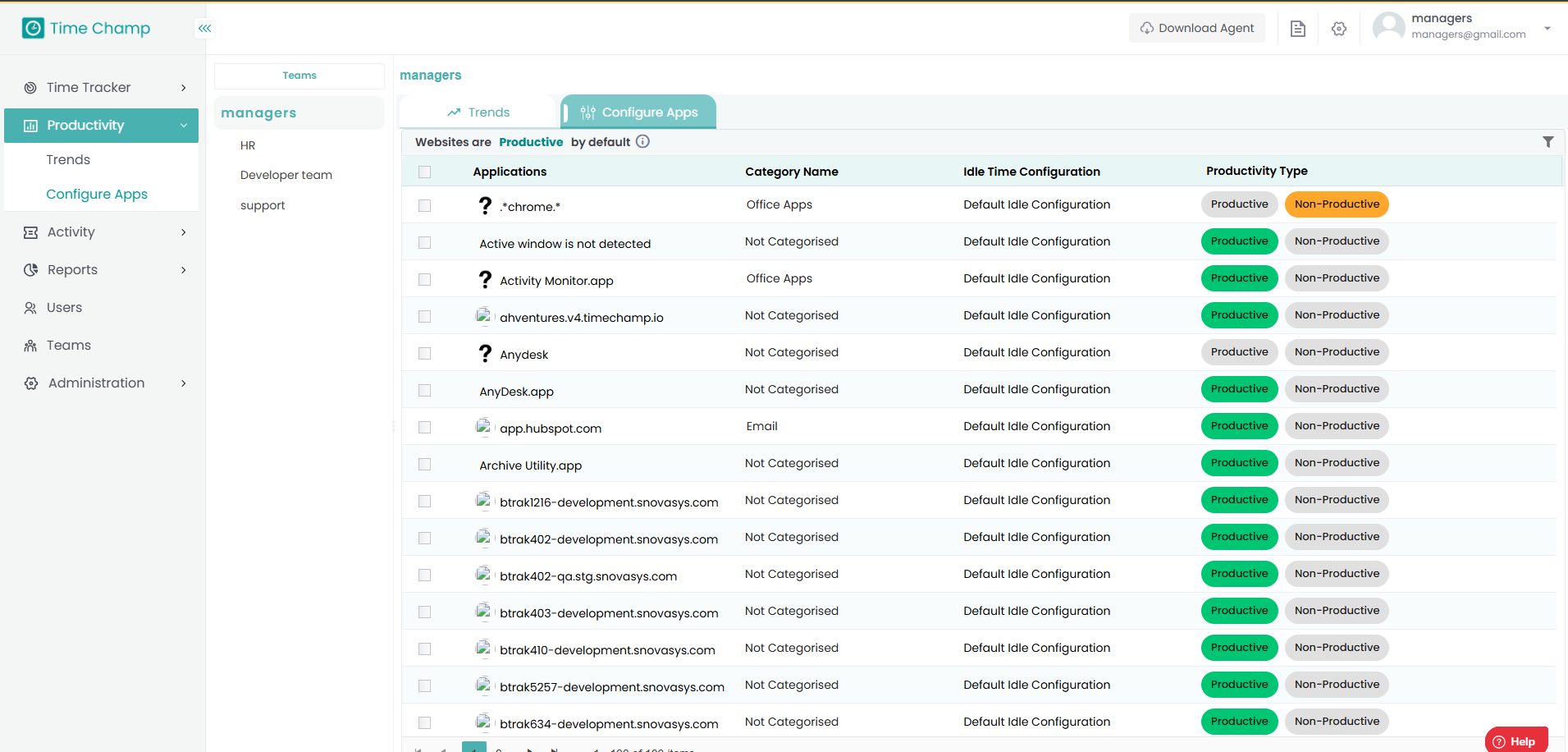Mark Anydesk as Productive

click(x=1239, y=352)
